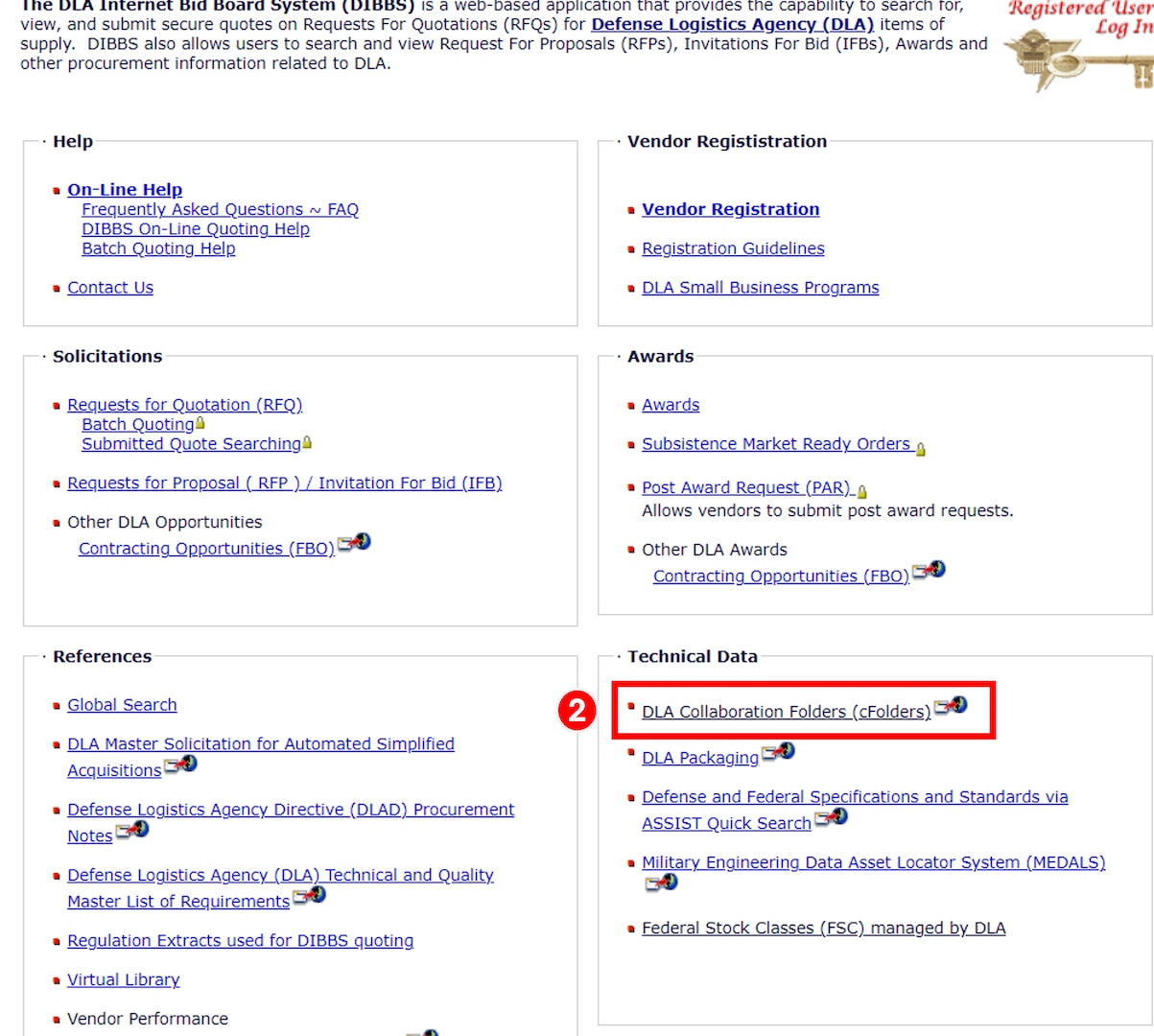
Task: Click the 'Other DLA Opportunities' text
Action: [x=165, y=523]
